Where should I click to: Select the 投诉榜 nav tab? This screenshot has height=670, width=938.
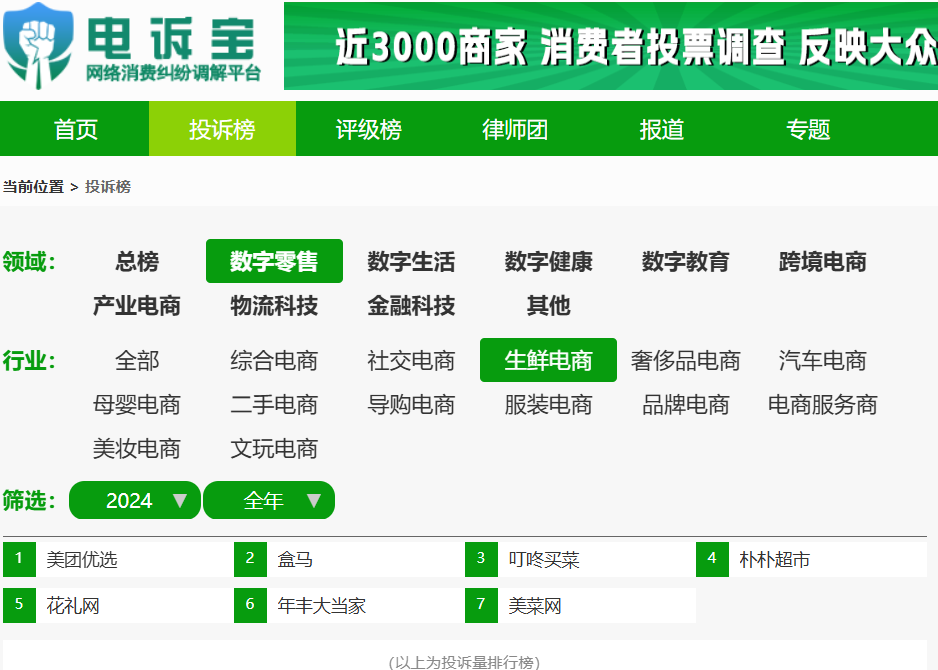[223, 129]
